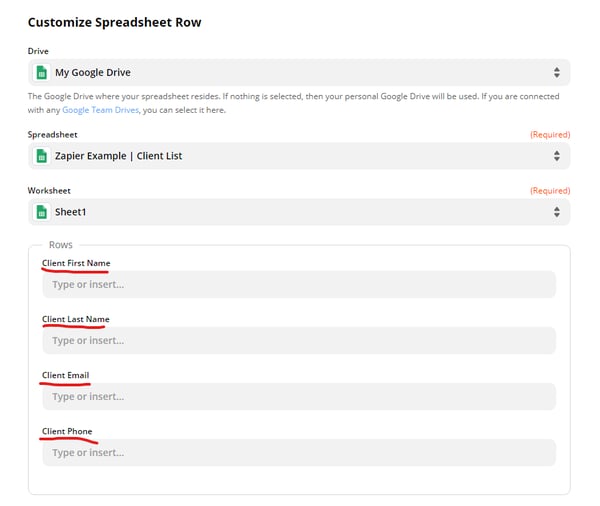Click the Client Last Name label

pyautogui.click(x=76, y=319)
